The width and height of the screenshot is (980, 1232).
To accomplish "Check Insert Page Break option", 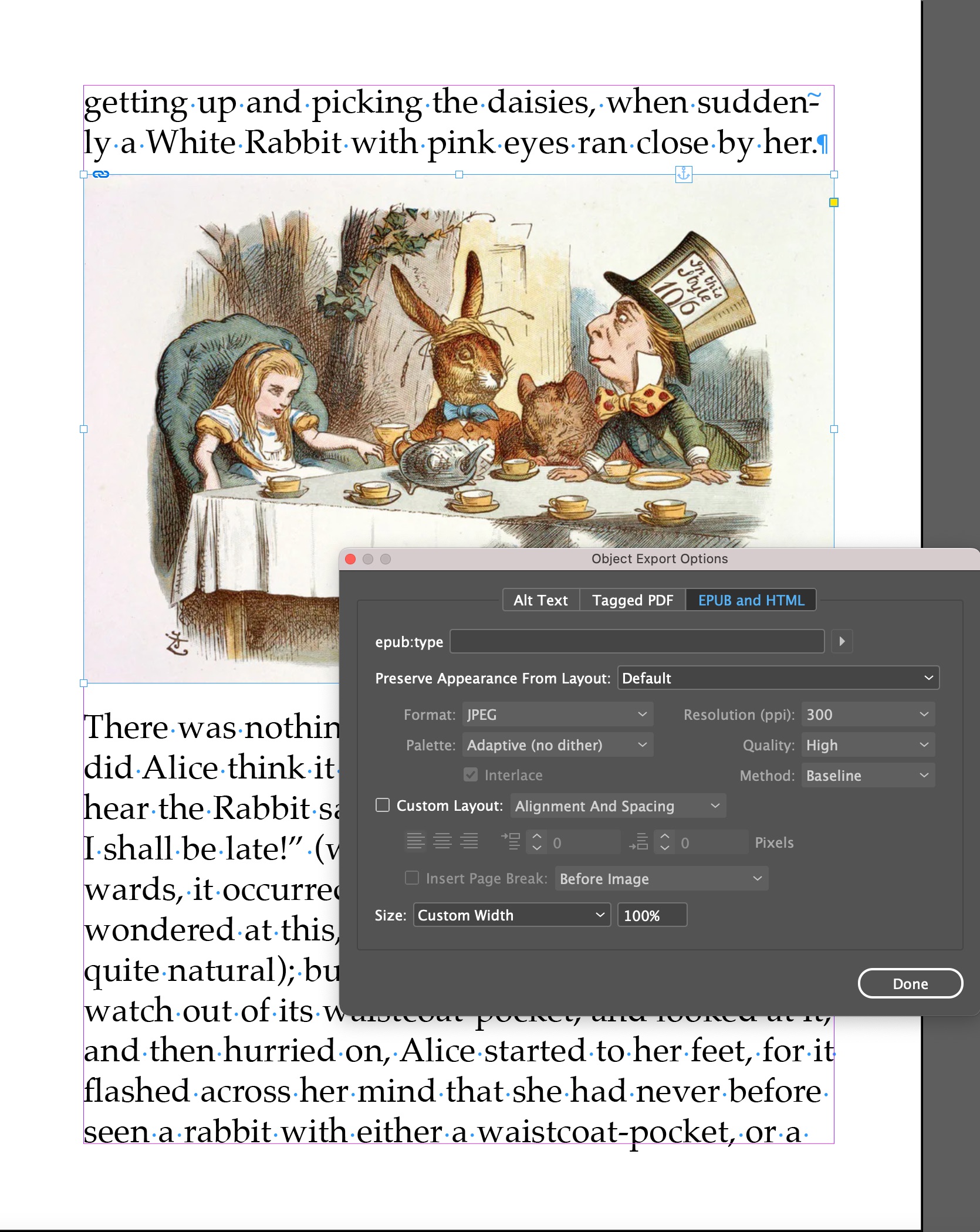I will (412, 878).
